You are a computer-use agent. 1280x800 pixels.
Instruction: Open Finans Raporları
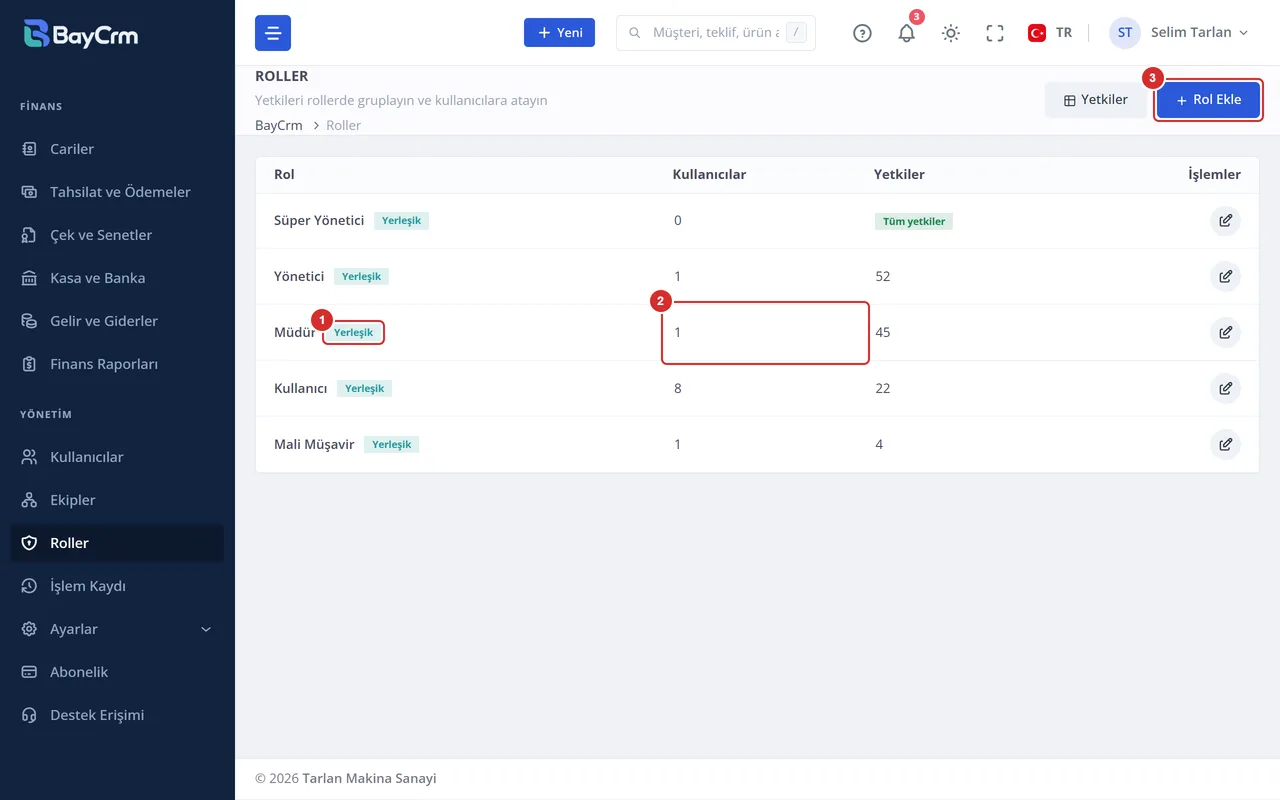117,364
